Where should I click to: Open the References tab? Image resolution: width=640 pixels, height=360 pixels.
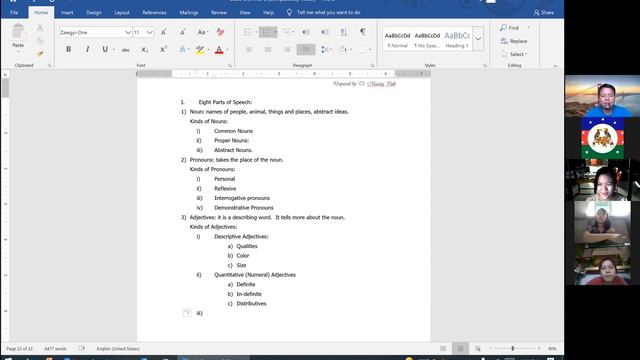pyautogui.click(x=154, y=13)
